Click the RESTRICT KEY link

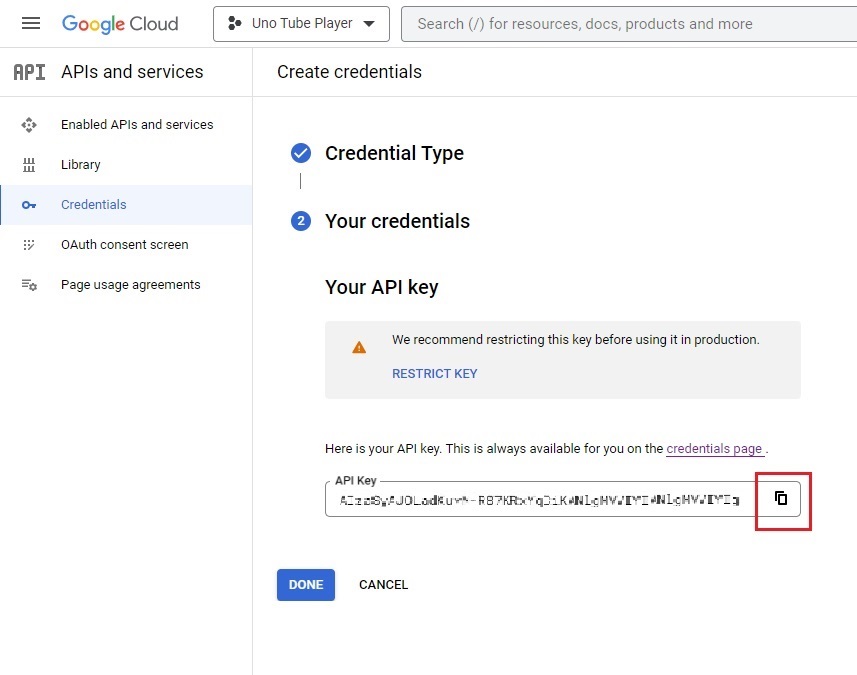(x=435, y=373)
